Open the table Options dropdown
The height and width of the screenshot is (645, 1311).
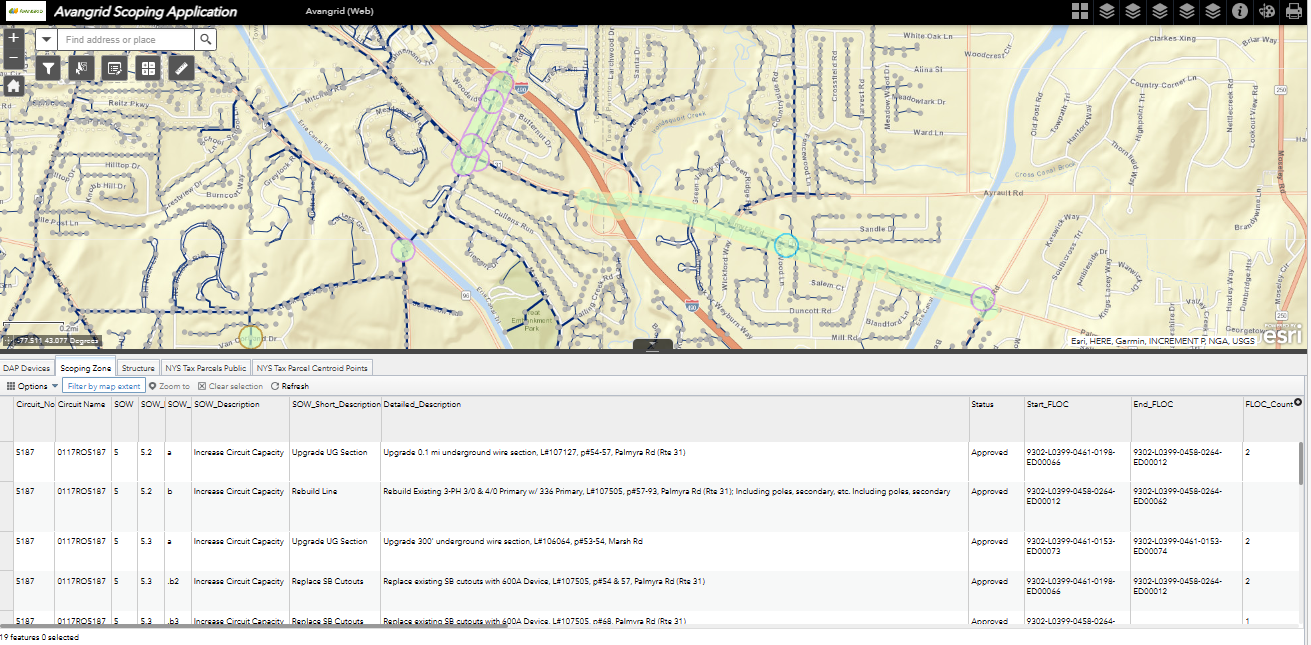(x=32, y=386)
